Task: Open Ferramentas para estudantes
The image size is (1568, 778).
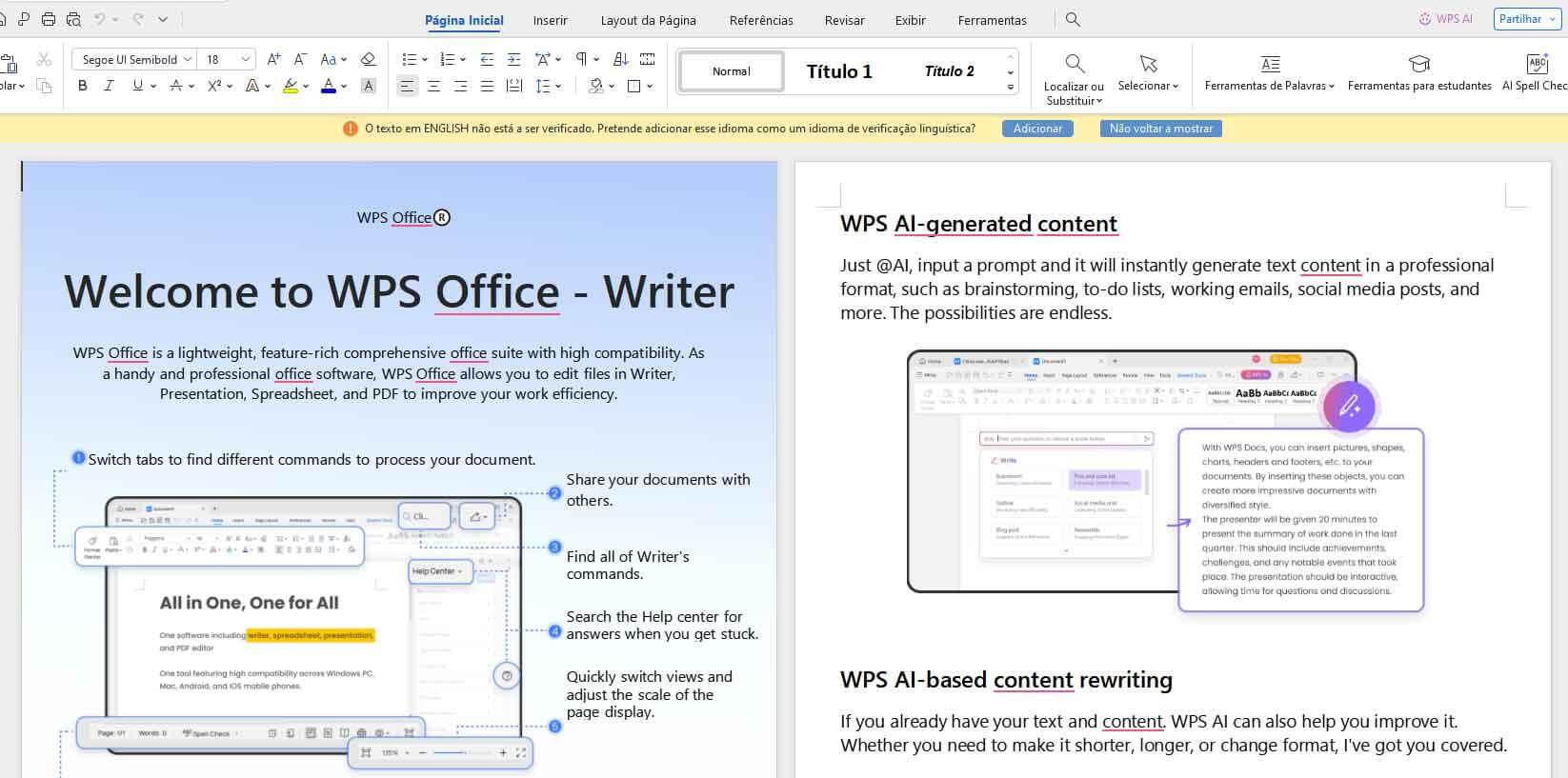Action: (x=1419, y=72)
